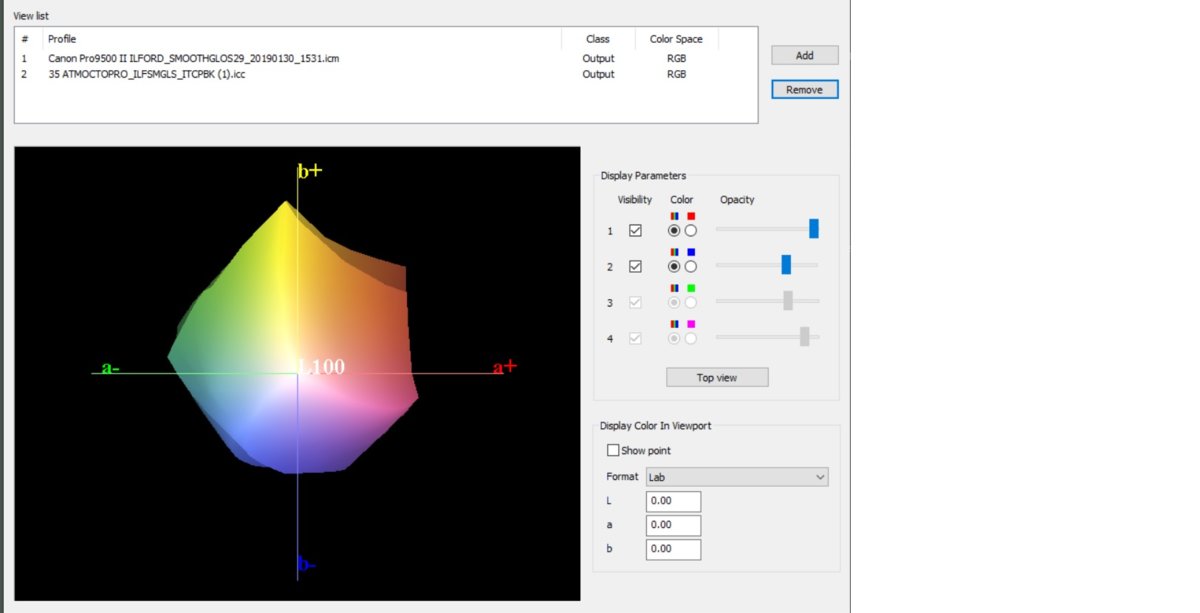This screenshot has height=613, width=1200.
Task: Click blue swatch icon for profile 2
Action: click(691, 252)
